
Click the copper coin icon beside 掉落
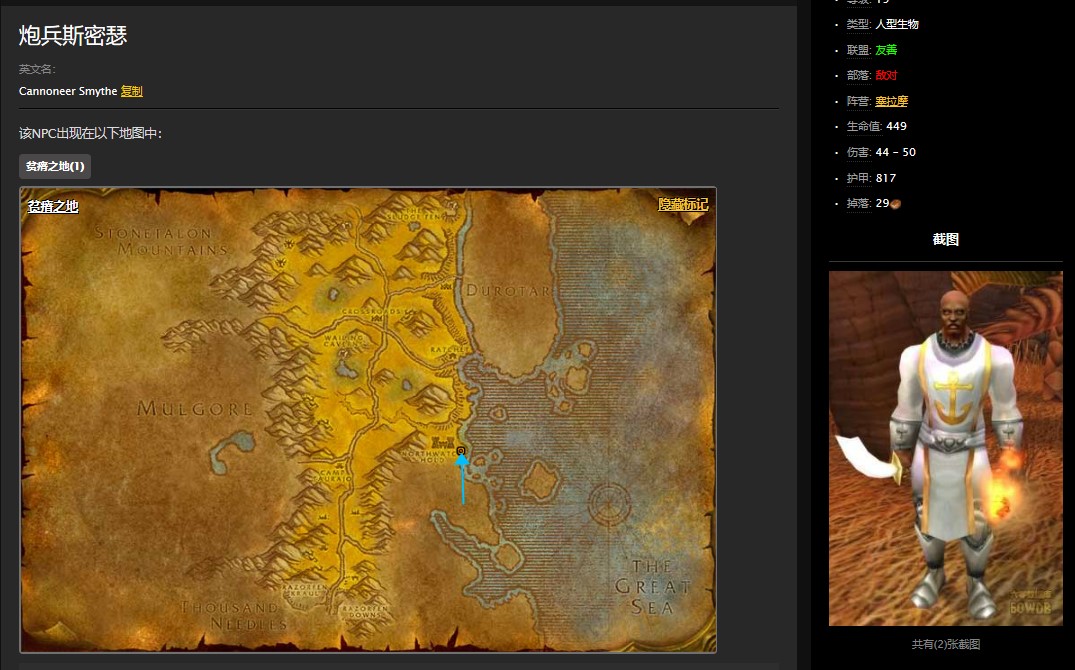pos(896,204)
